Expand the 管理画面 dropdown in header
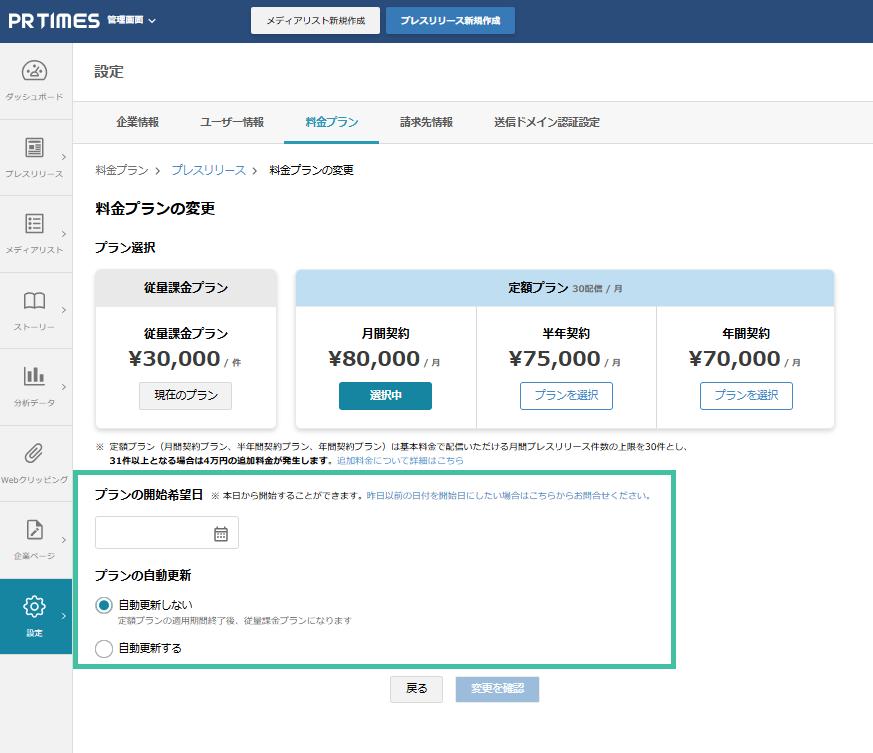 (132, 21)
